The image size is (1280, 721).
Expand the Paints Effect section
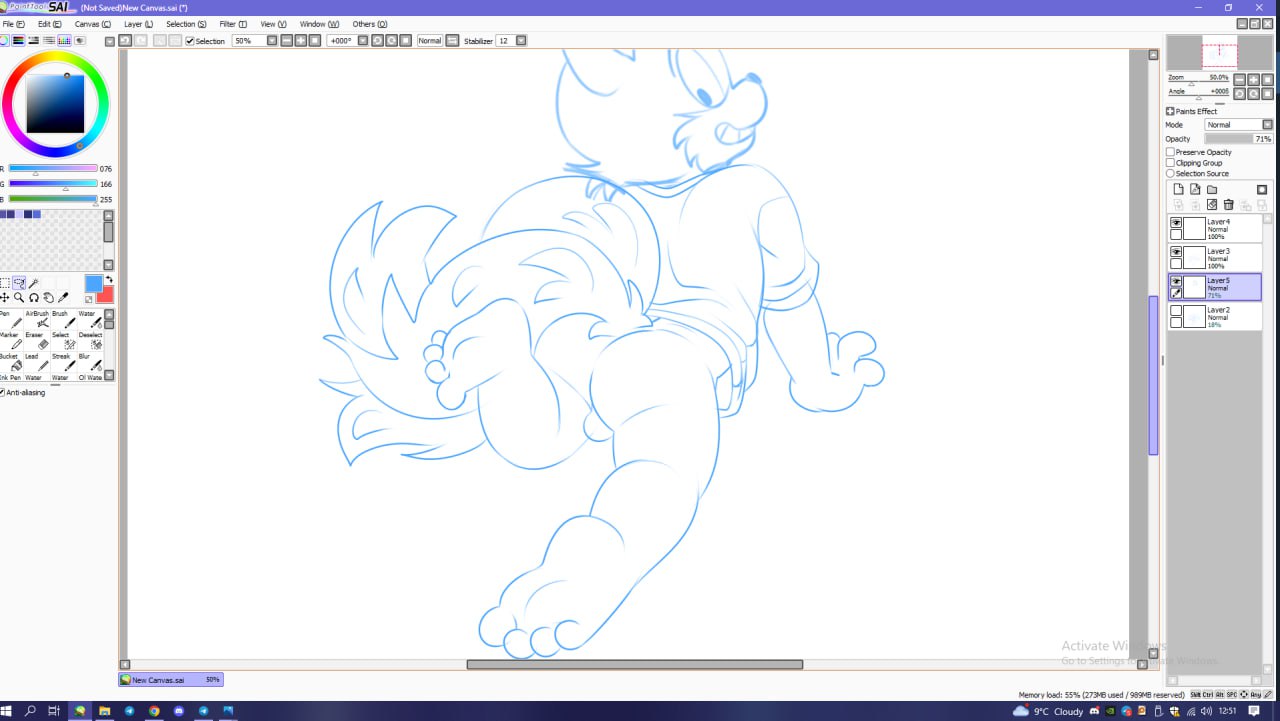[1170, 111]
